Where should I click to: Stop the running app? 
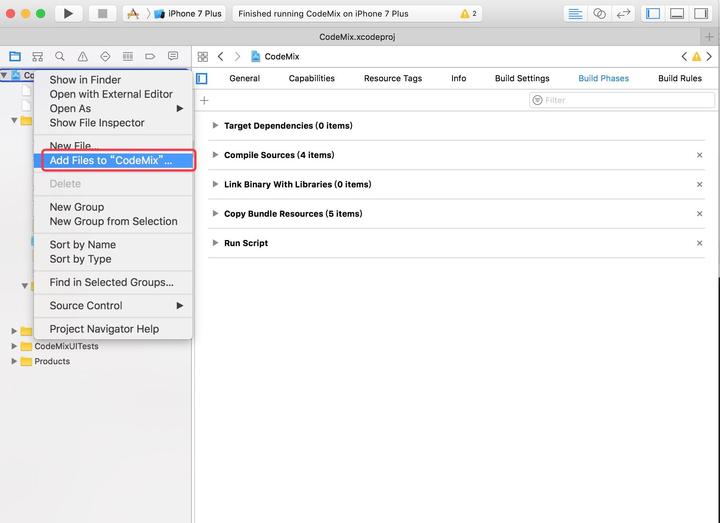(102, 13)
